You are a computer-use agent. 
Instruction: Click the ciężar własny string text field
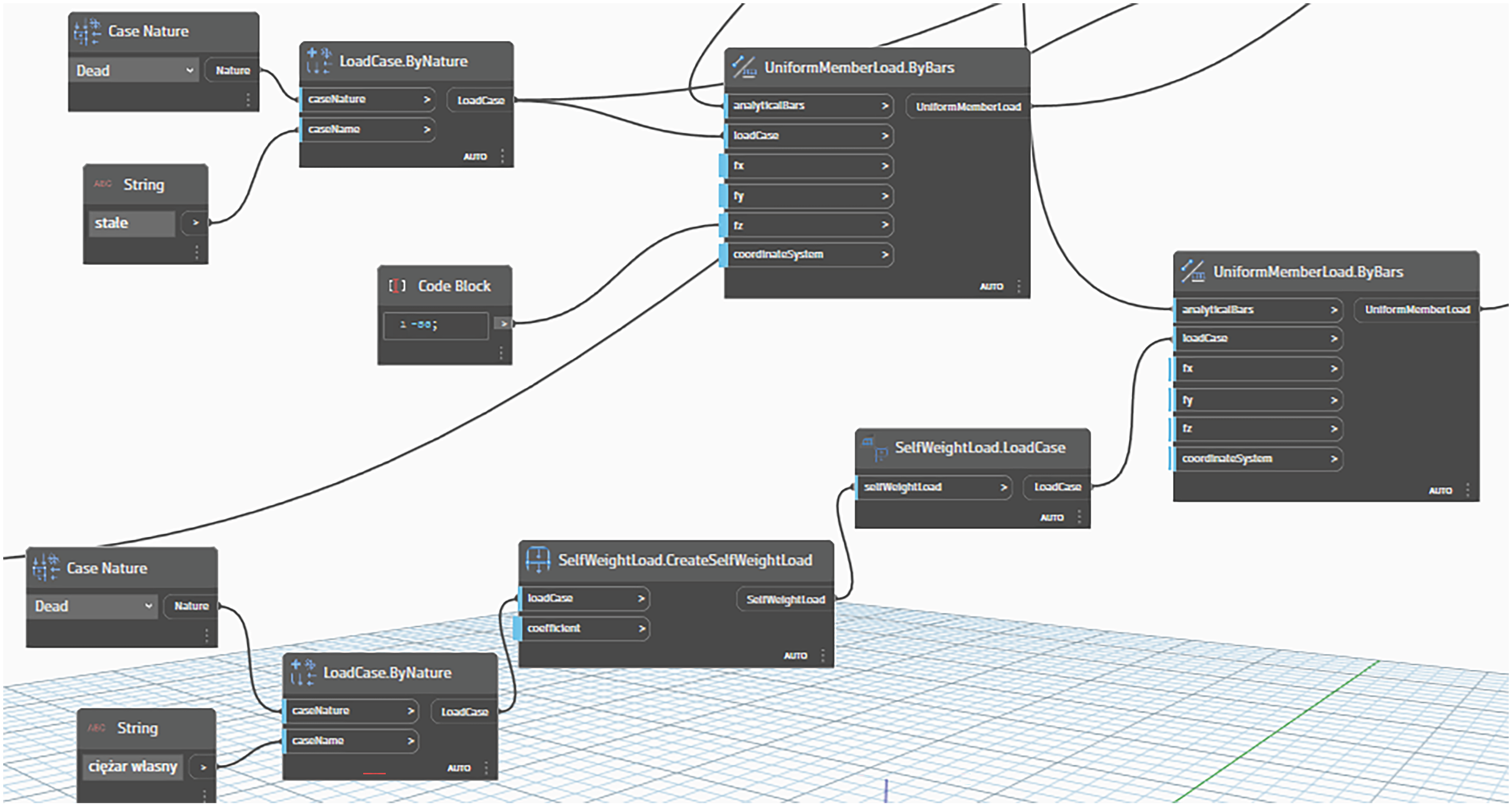133,767
